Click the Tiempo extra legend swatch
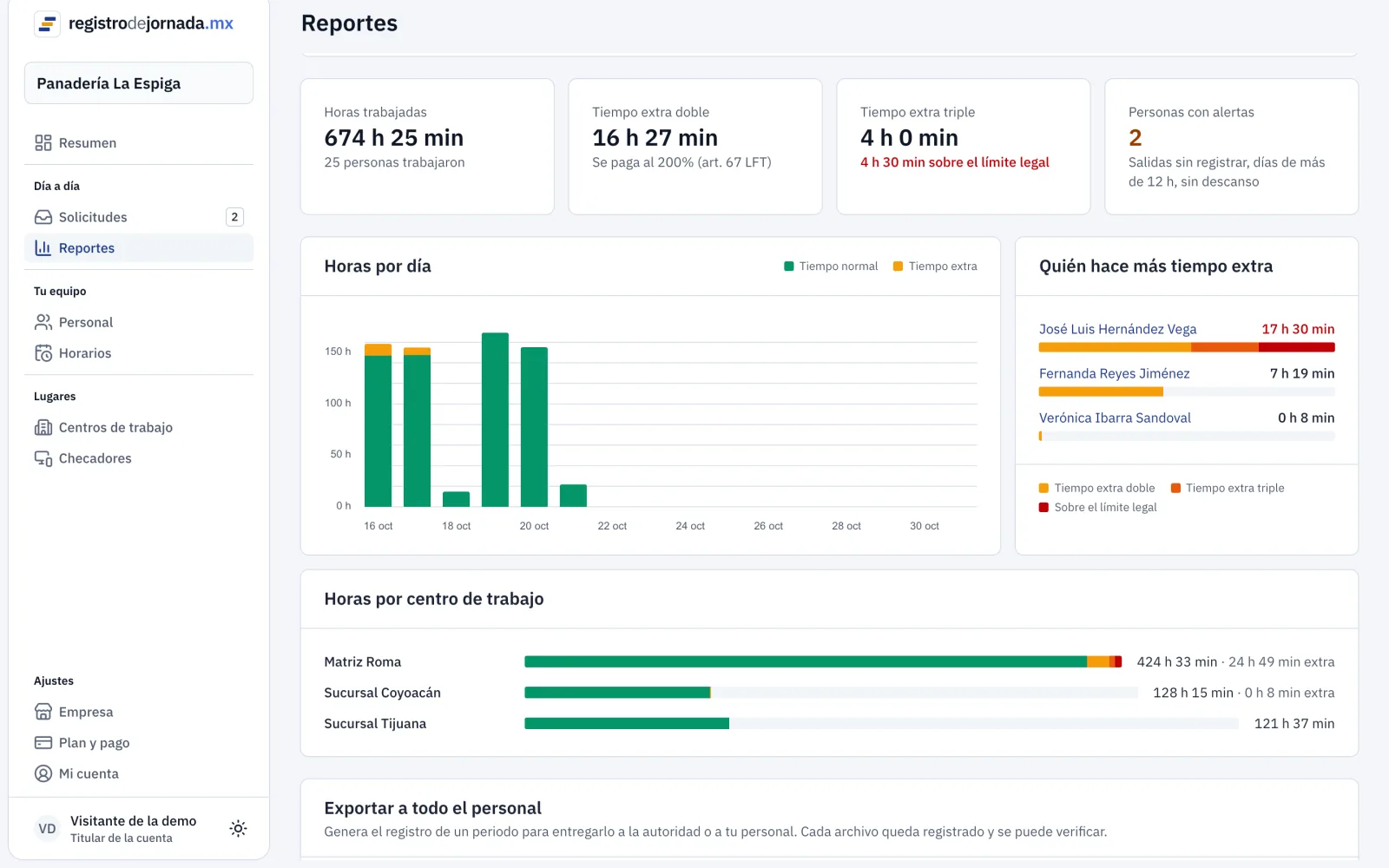The image size is (1389, 868). point(899,266)
